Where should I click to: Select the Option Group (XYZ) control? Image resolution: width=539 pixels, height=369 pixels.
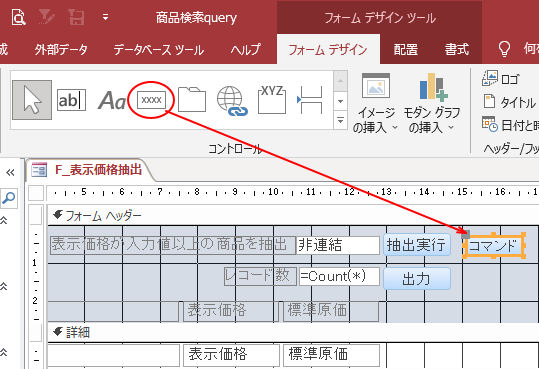pos(272,99)
